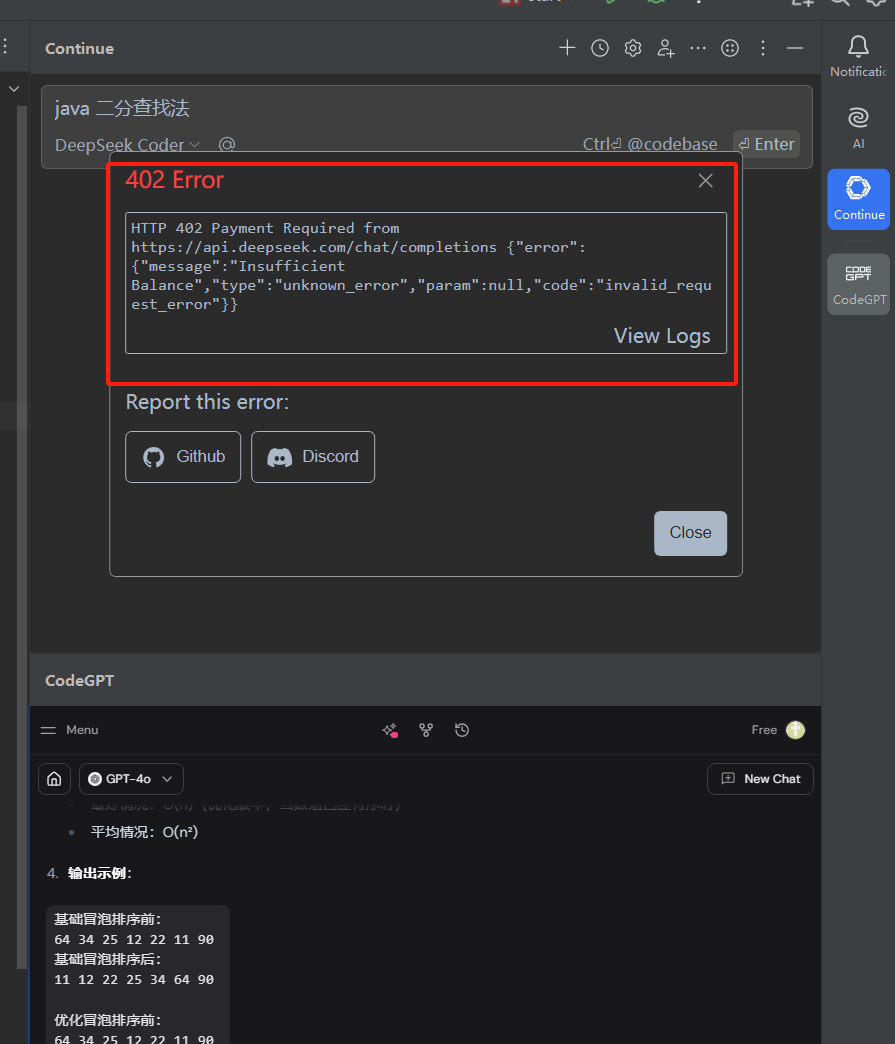This screenshot has width=895, height=1044.
Task: Open the AI swirl tool window
Action: [858, 127]
